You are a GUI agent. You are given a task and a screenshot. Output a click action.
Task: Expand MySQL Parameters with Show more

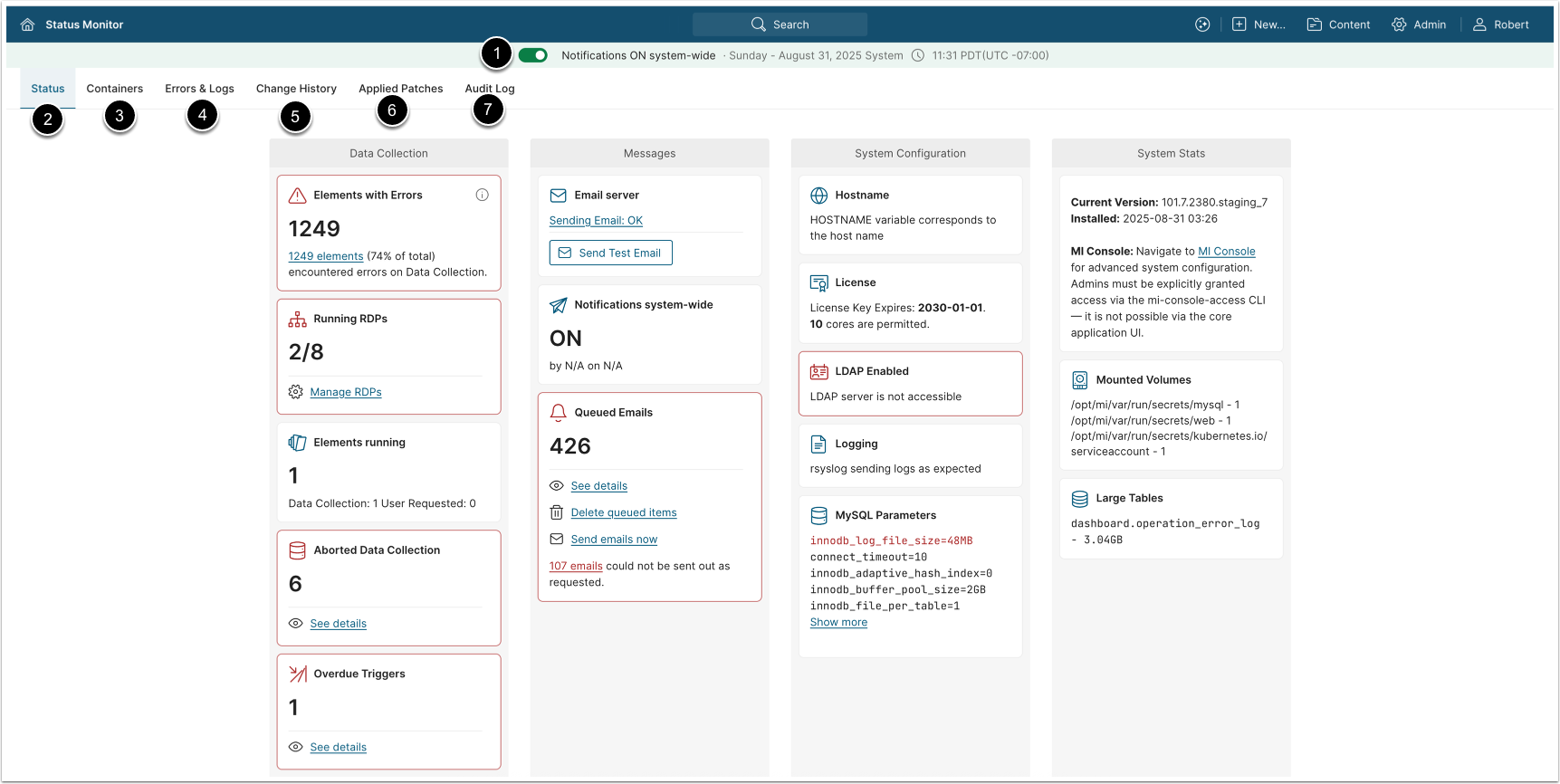[838, 623]
